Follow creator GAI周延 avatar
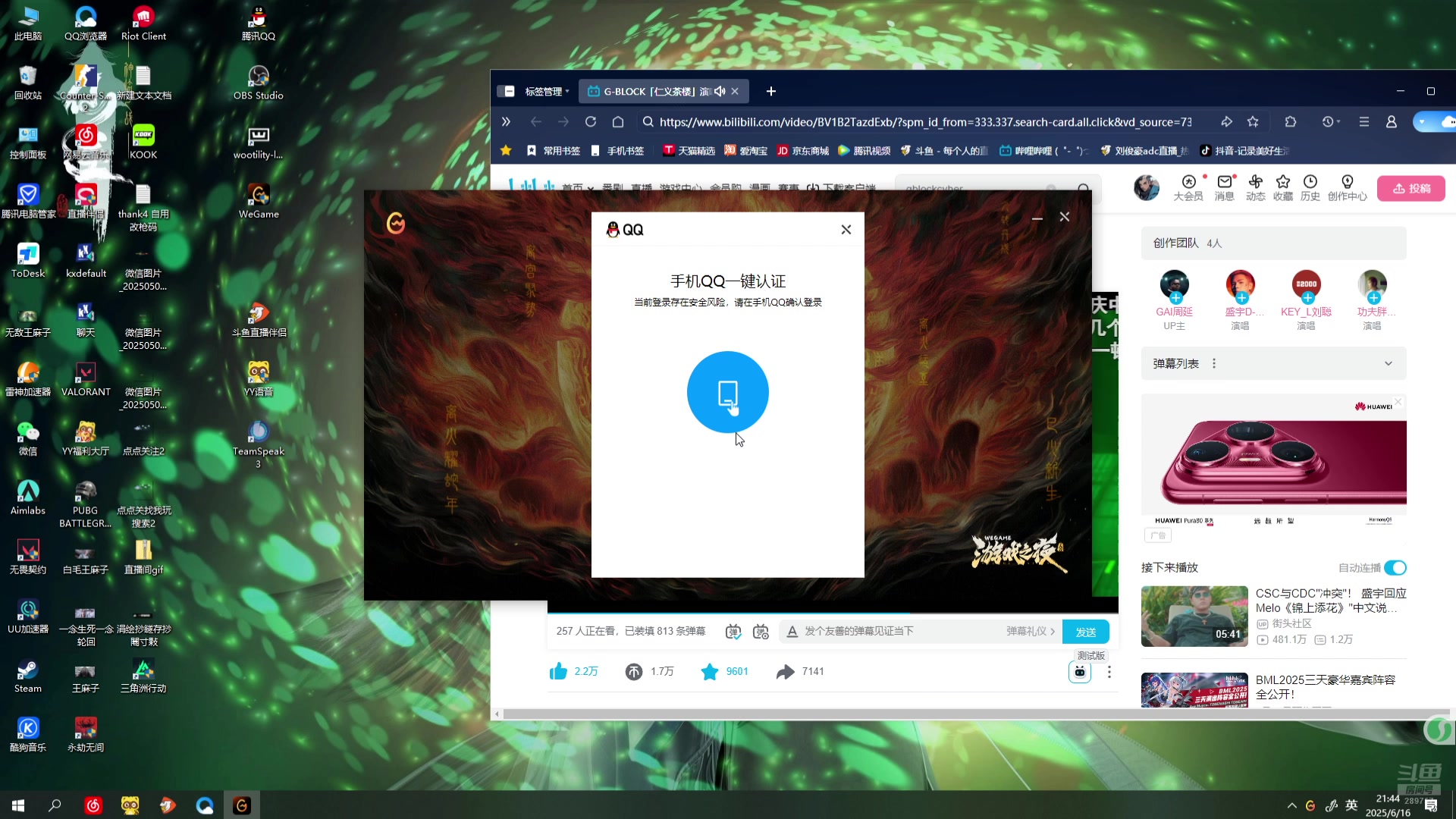 tap(1175, 285)
